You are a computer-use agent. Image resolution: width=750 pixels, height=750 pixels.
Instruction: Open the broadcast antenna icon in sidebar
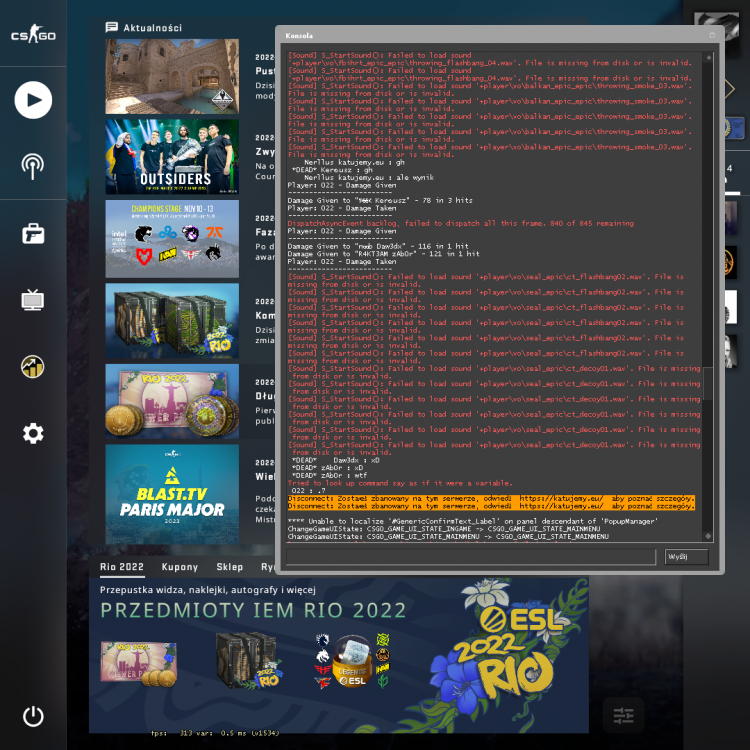[33, 167]
